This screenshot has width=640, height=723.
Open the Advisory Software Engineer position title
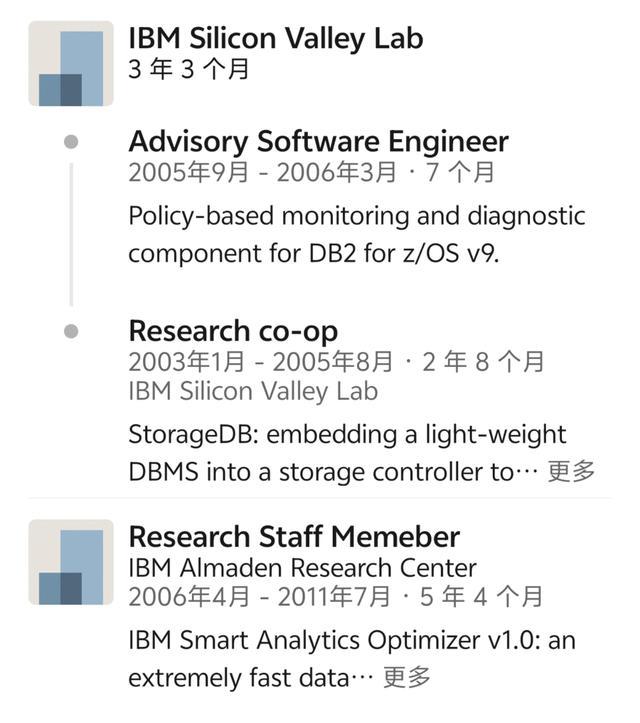pyautogui.click(x=319, y=141)
